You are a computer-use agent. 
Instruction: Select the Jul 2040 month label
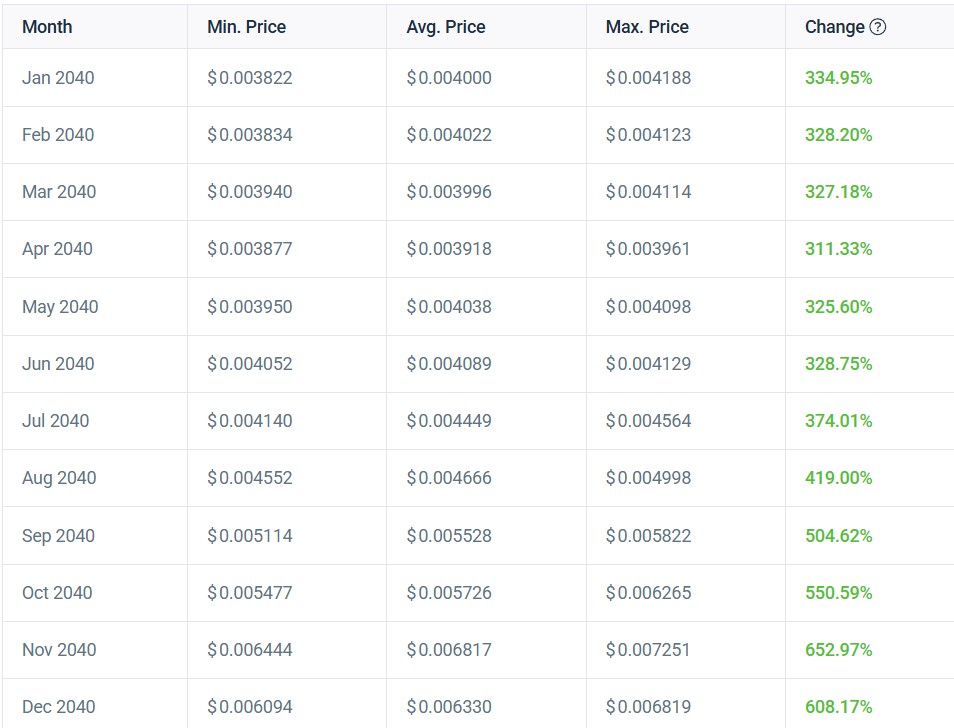(51, 420)
